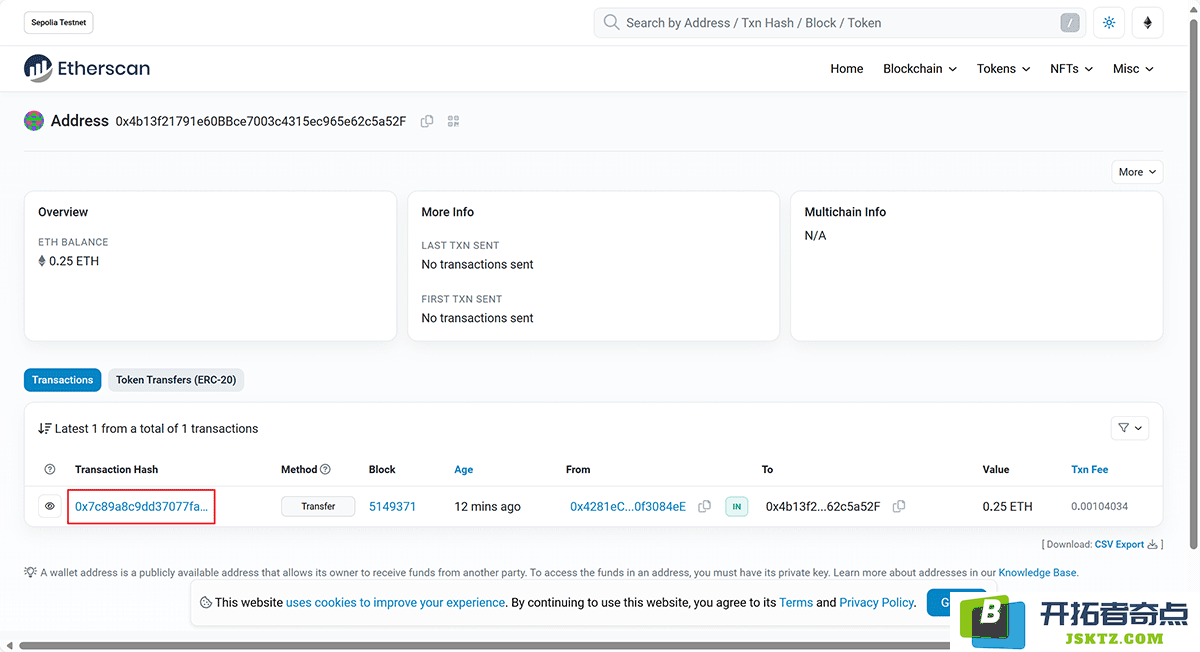Click the recipient address 0x4b13f2...62c5a52F text
This screenshot has width=1200, height=652.
tap(823, 507)
